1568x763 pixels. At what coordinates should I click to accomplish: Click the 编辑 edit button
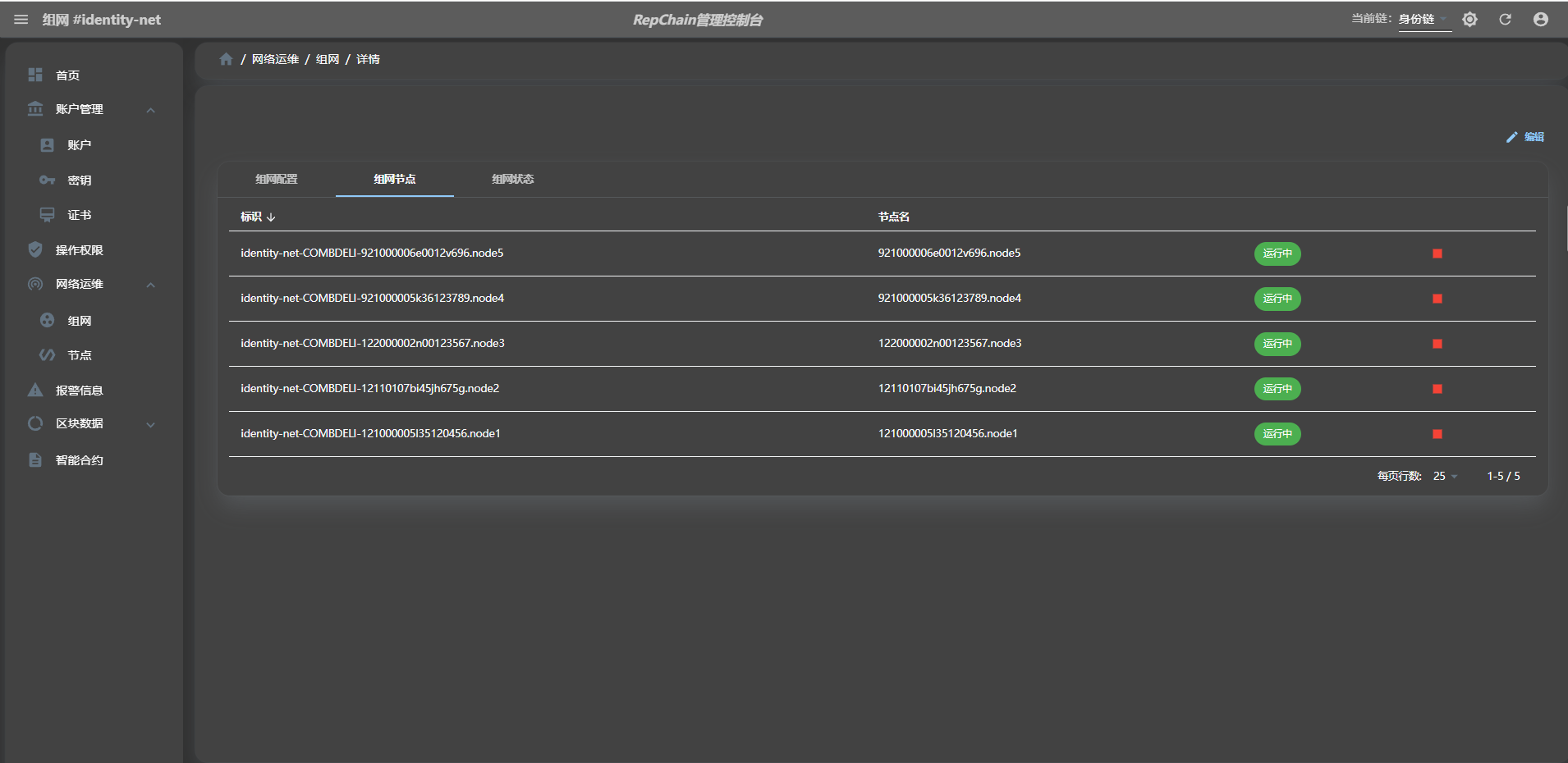click(x=1525, y=137)
